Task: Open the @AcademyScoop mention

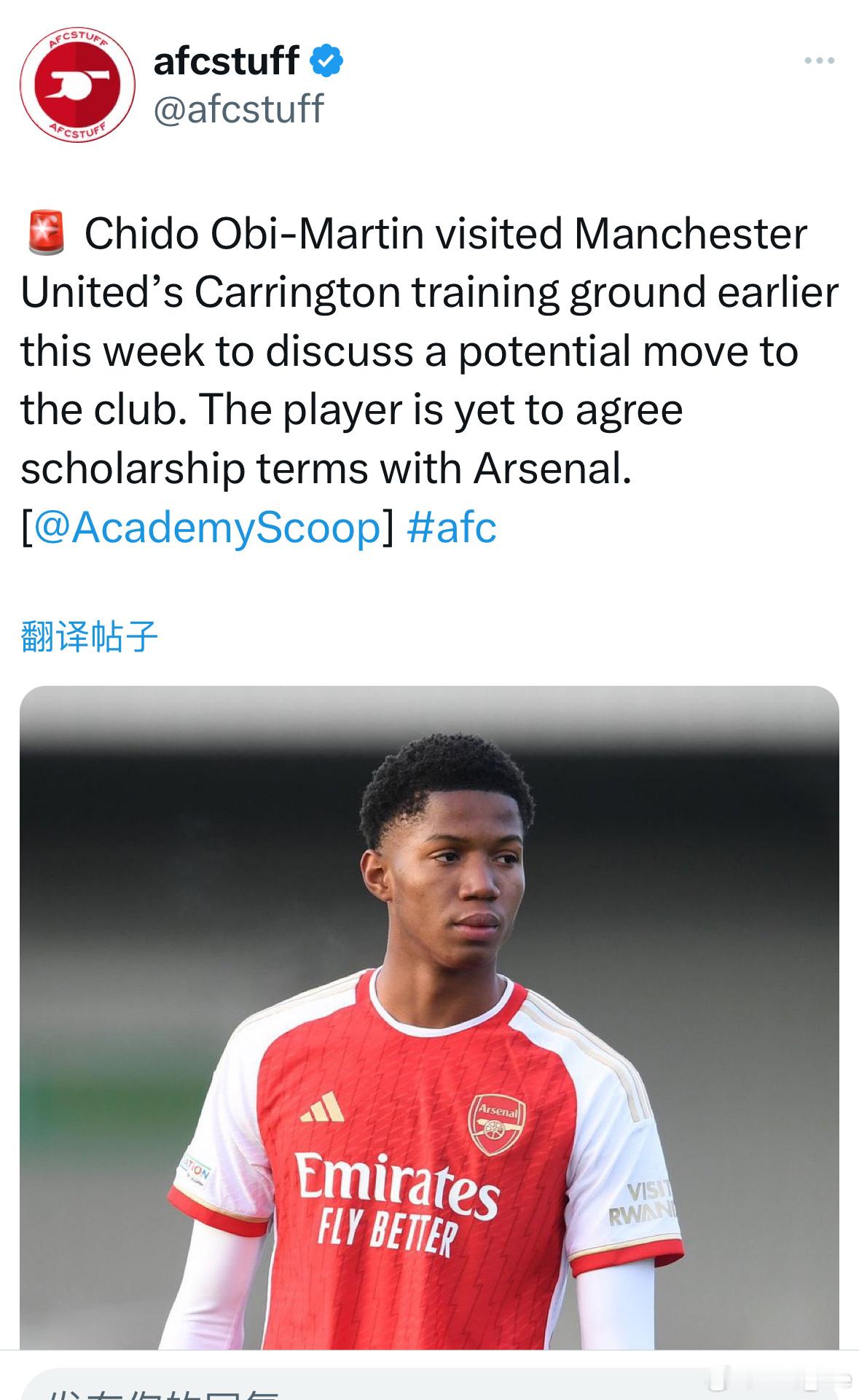Action: pyautogui.click(x=208, y=527)
